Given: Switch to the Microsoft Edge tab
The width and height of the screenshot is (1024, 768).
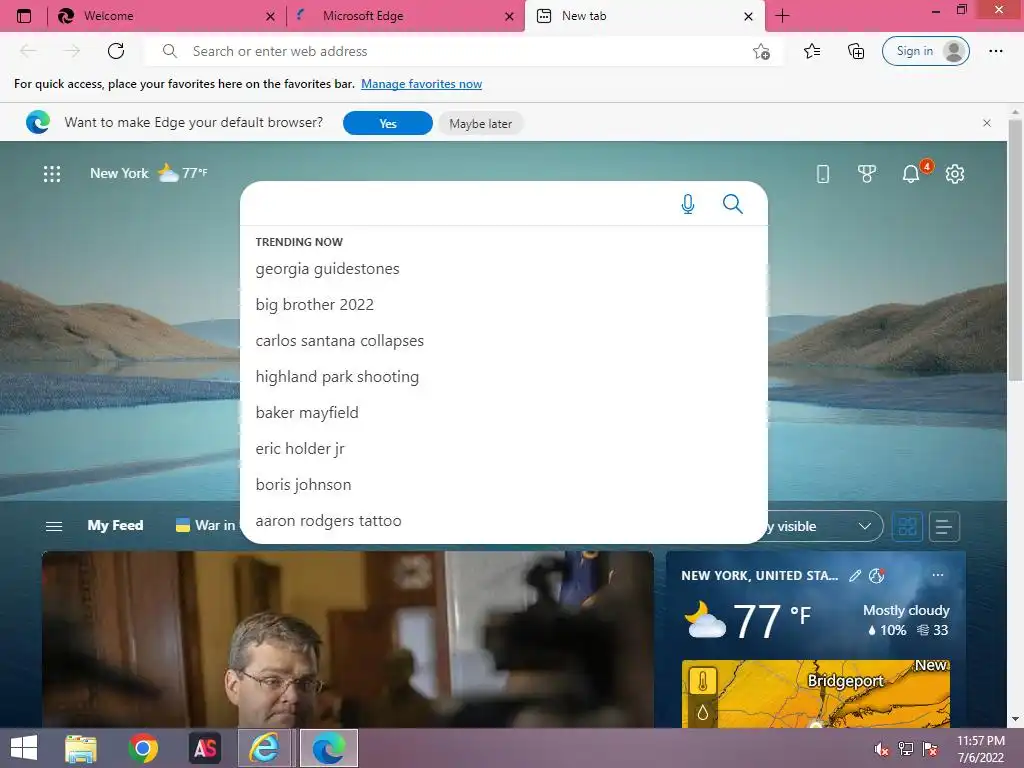Looking at the screenshot, I should point(405,16).
